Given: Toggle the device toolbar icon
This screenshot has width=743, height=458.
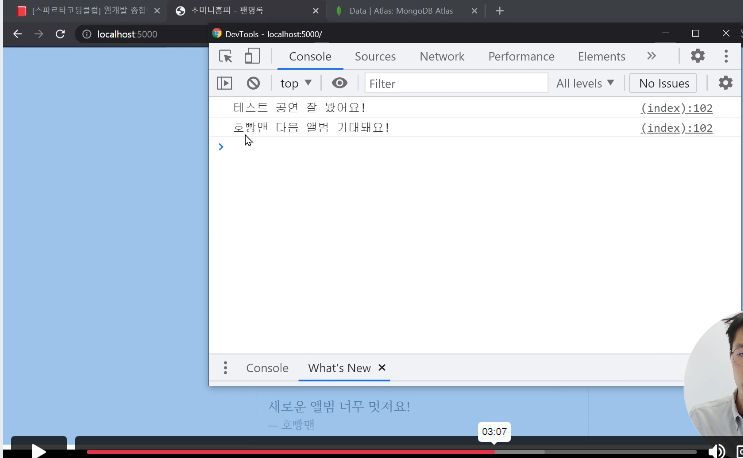Looking at the screenshot, I should [x=252, y=56].
